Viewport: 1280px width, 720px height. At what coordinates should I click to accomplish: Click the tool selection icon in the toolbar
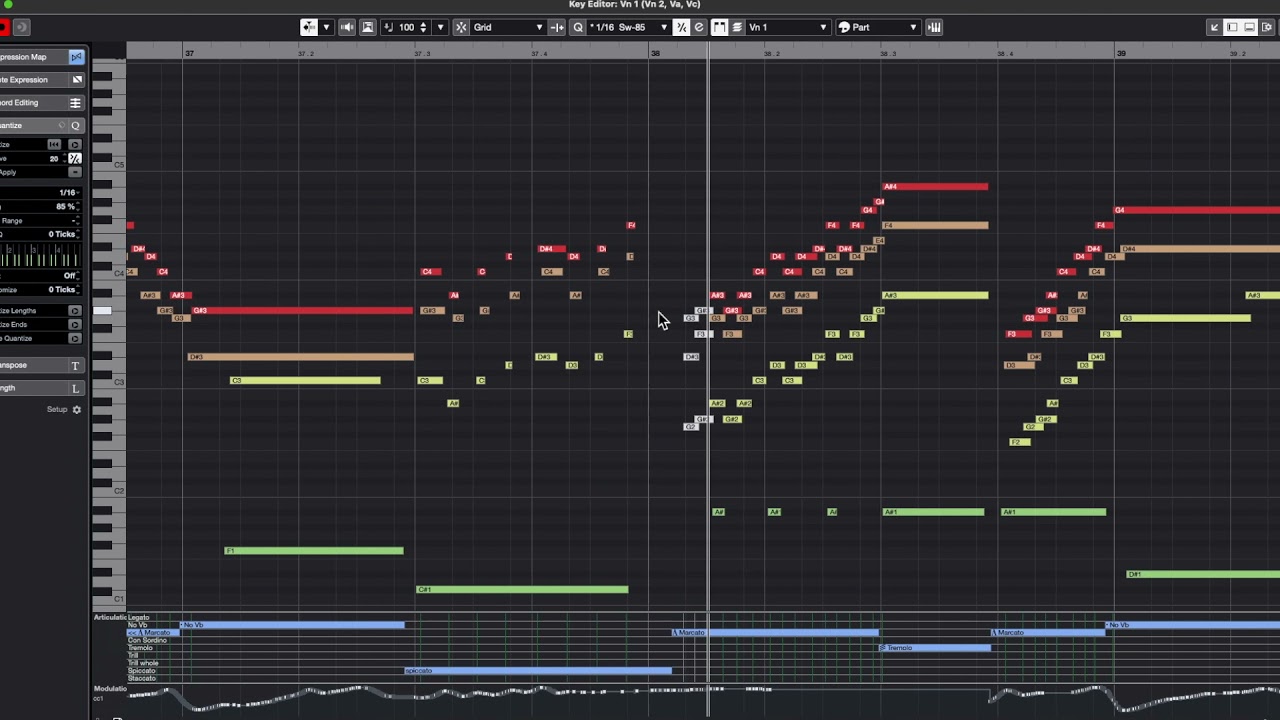point(309,27)
